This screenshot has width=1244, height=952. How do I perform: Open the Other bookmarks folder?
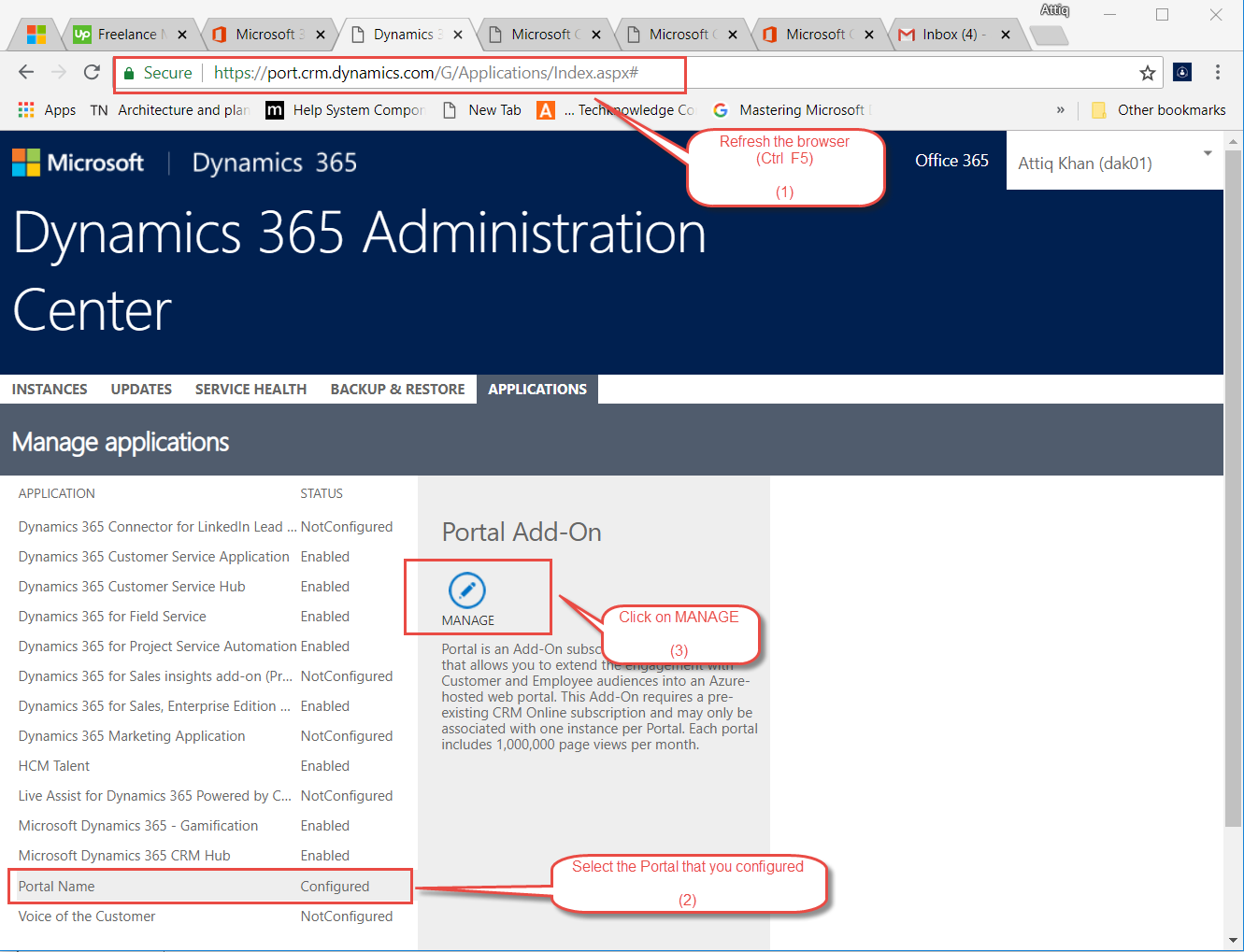point(1158,110)
